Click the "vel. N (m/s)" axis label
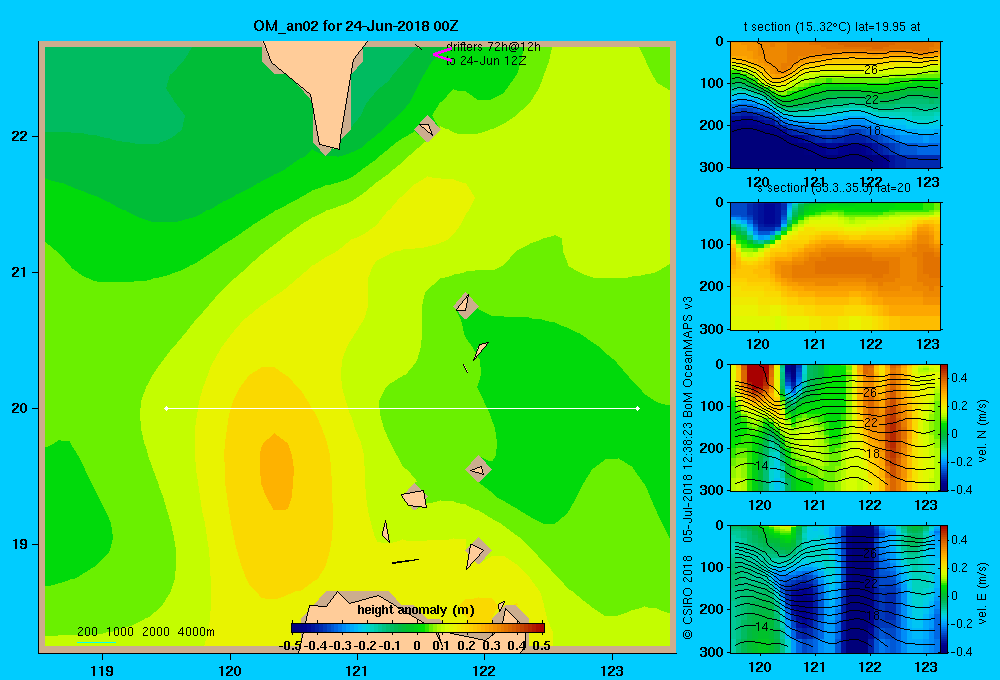This screenshot has height=680, width=1000. coord(983,431)
